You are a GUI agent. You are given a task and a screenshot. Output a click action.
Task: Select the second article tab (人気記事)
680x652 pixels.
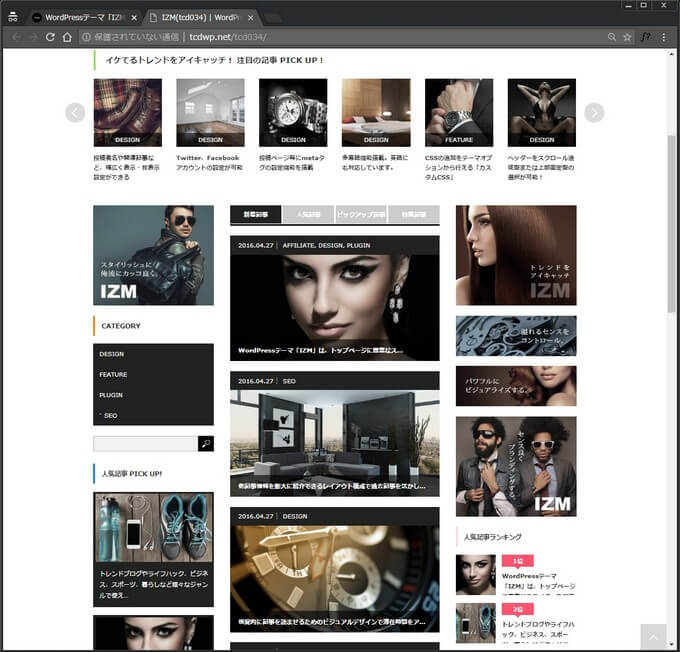[308, 214]
